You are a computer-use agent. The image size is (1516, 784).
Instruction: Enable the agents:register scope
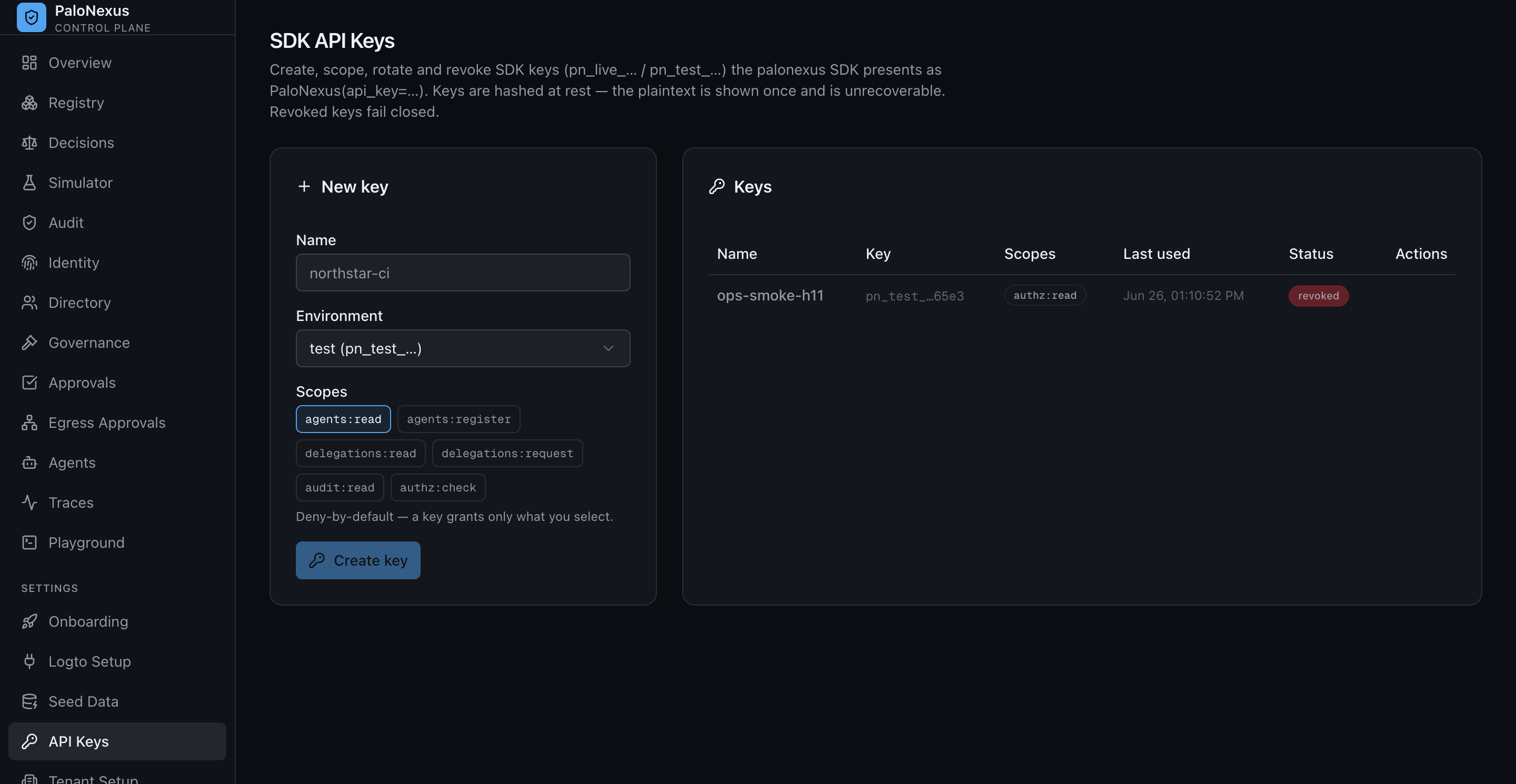[x=458, y=419]
